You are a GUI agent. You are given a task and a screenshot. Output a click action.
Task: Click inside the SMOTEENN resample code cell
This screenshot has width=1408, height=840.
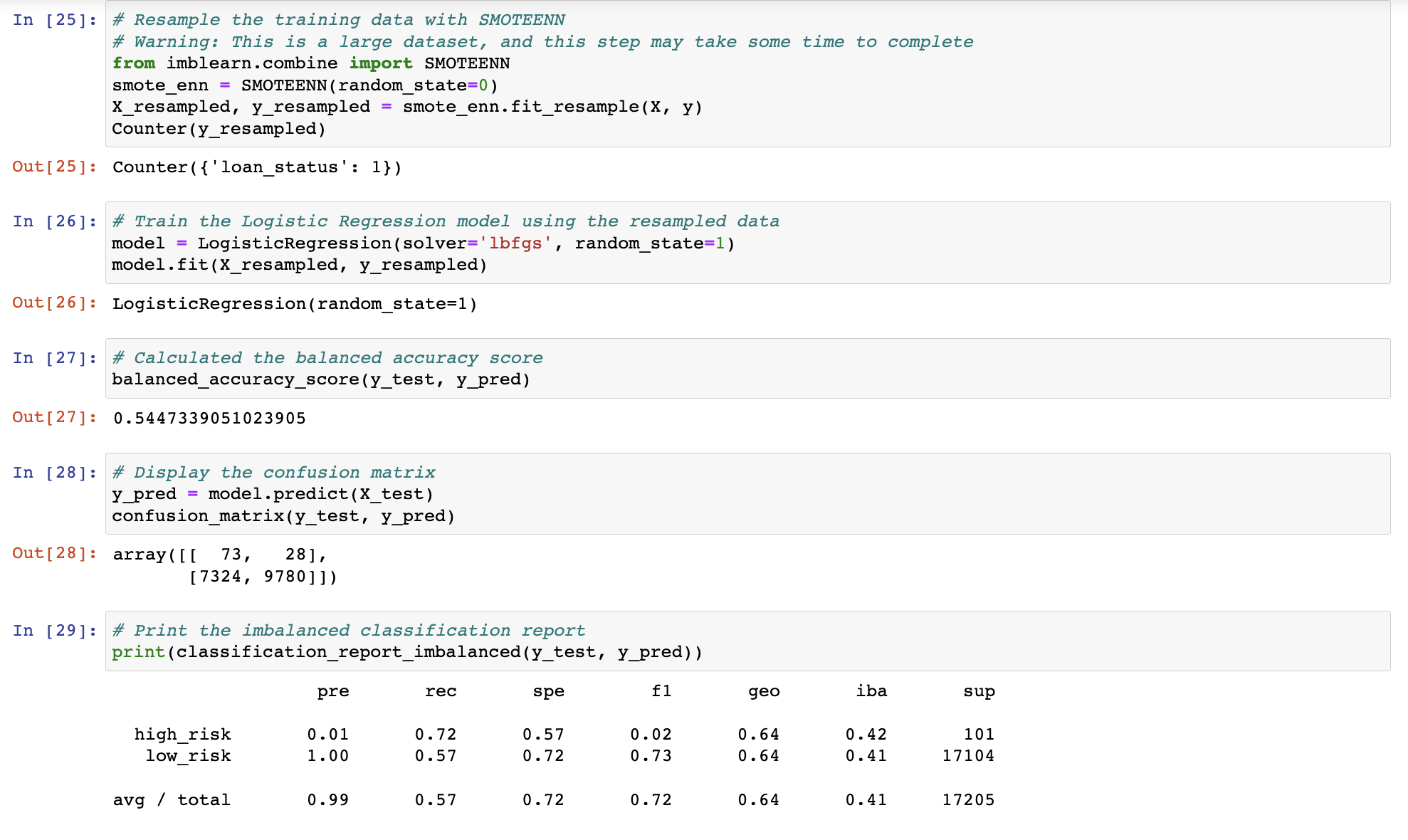click(747, 74)
